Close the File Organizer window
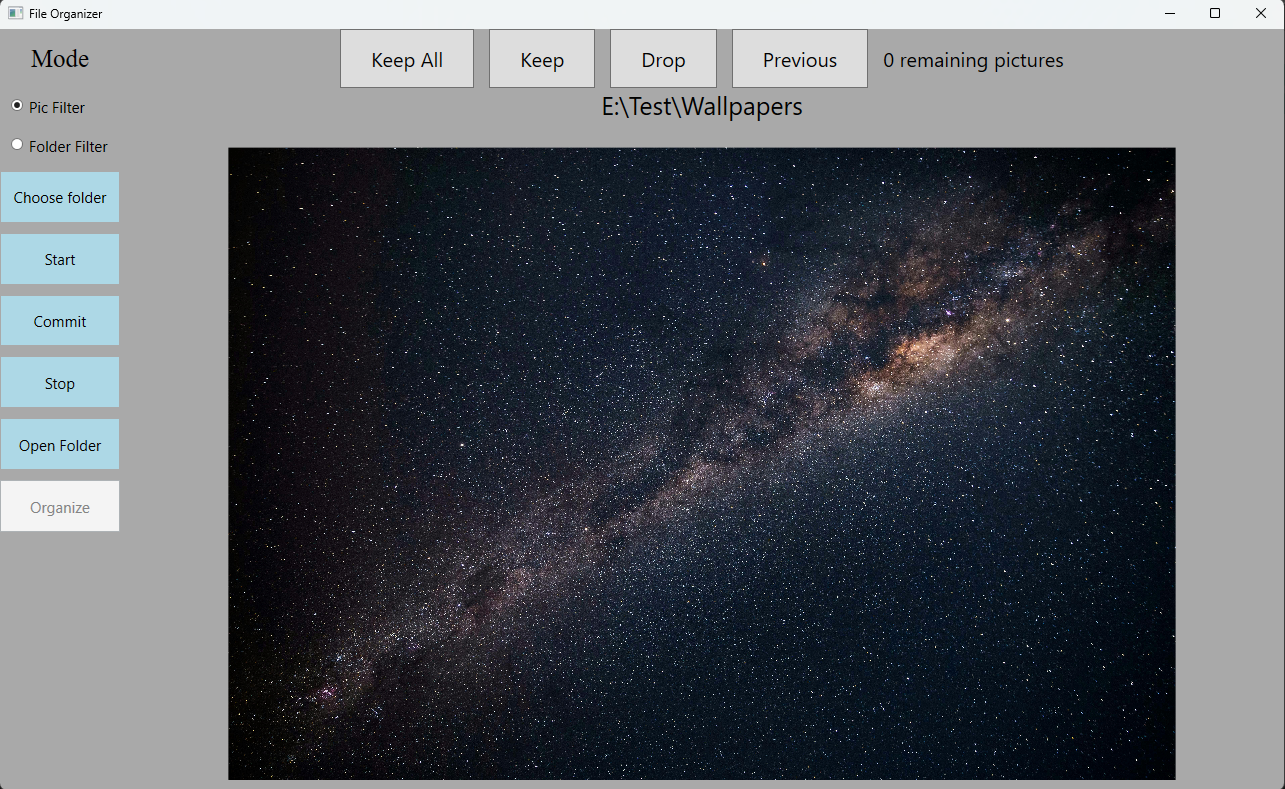The height and width of the screenshot is (789, 1285). pyautogui.click(x=1261, y=14)
